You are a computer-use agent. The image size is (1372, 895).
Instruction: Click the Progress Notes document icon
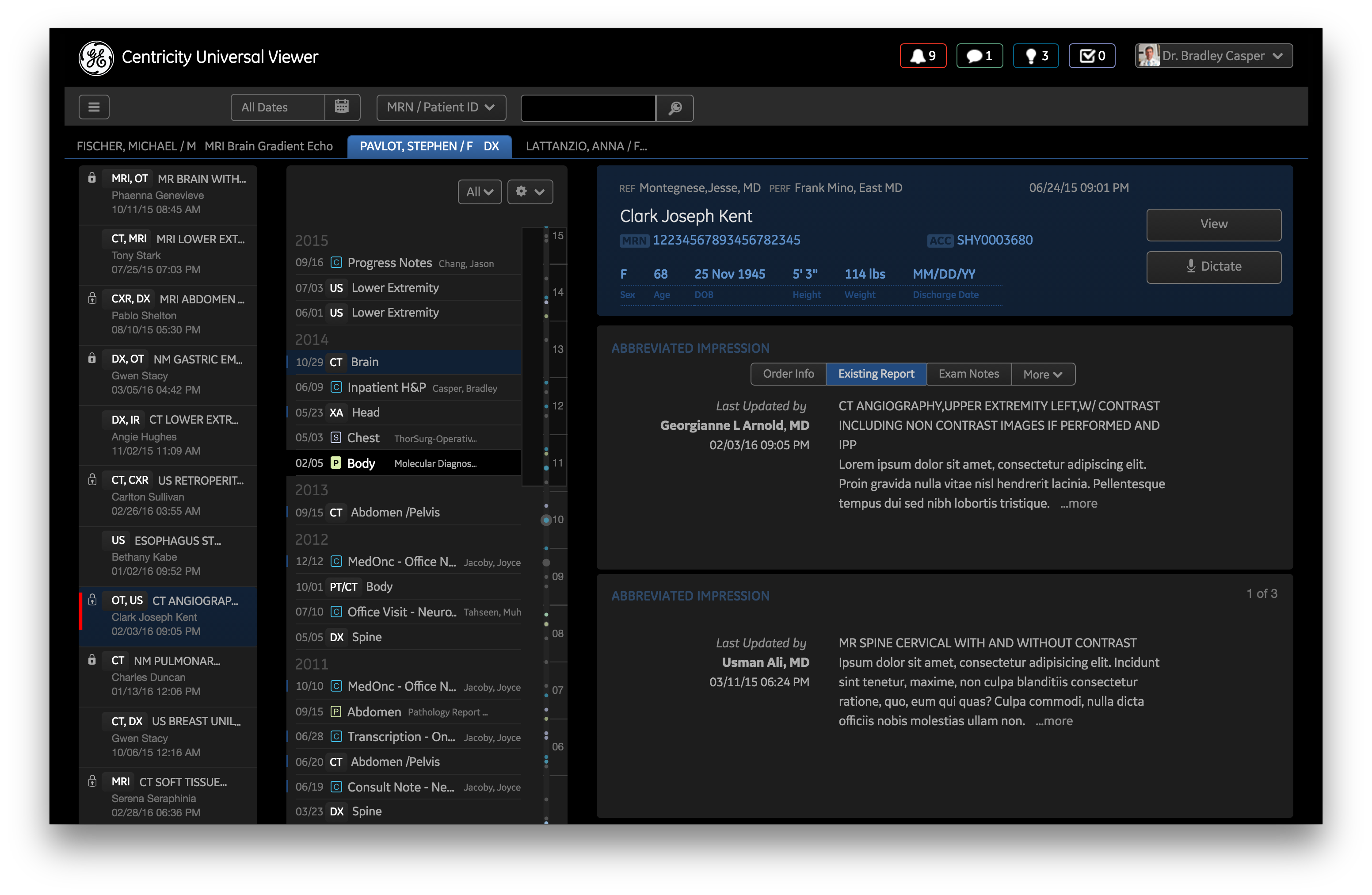(336, 262)
